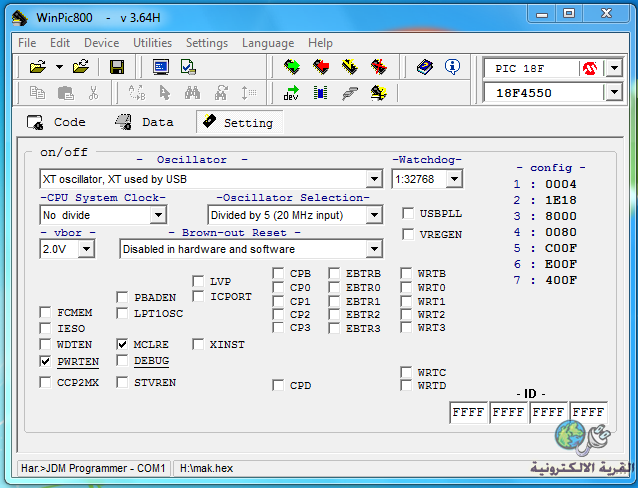Click the A-to-B swap toolbar icon
Screen dimensions: 640x490
(x=137, y=93)
